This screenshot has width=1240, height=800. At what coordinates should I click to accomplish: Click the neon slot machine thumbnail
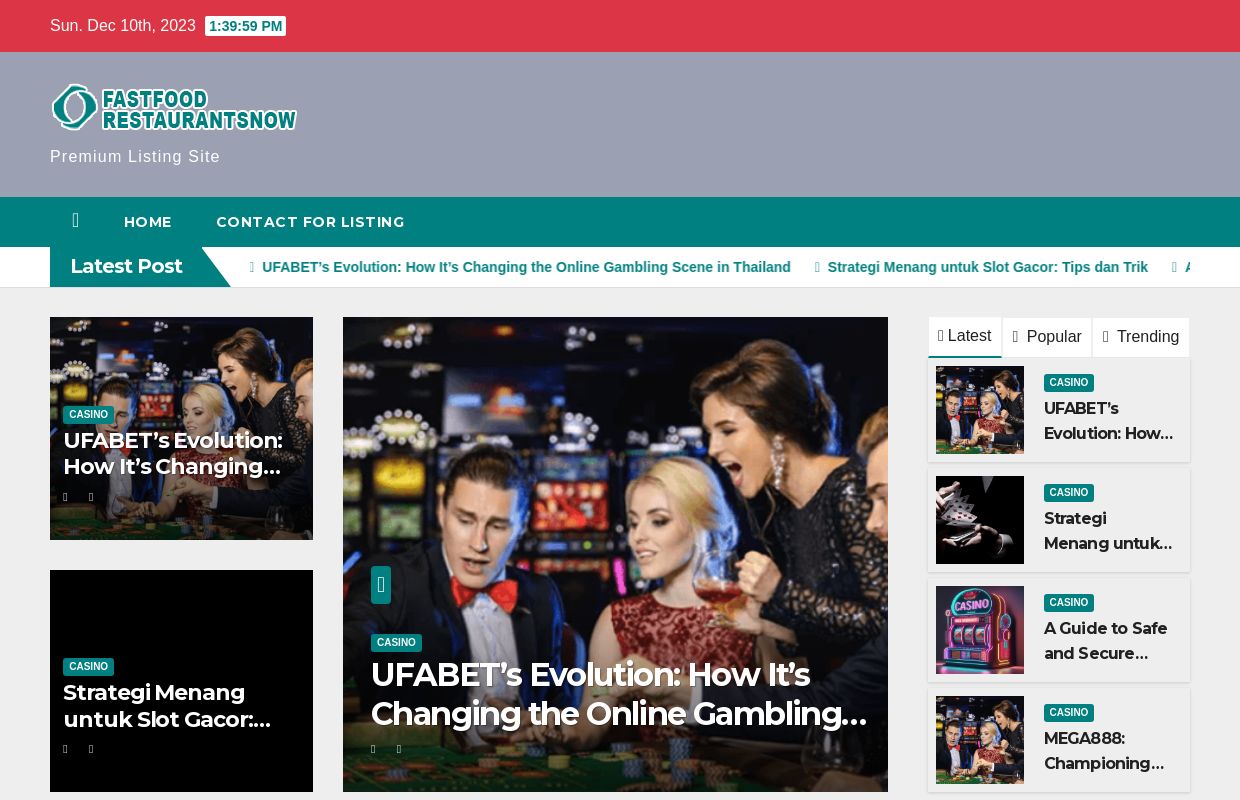[980, 630]
